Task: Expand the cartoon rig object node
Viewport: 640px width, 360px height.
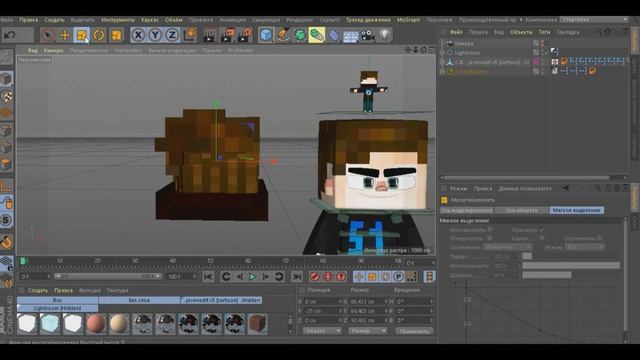Action: coord(442,62)
